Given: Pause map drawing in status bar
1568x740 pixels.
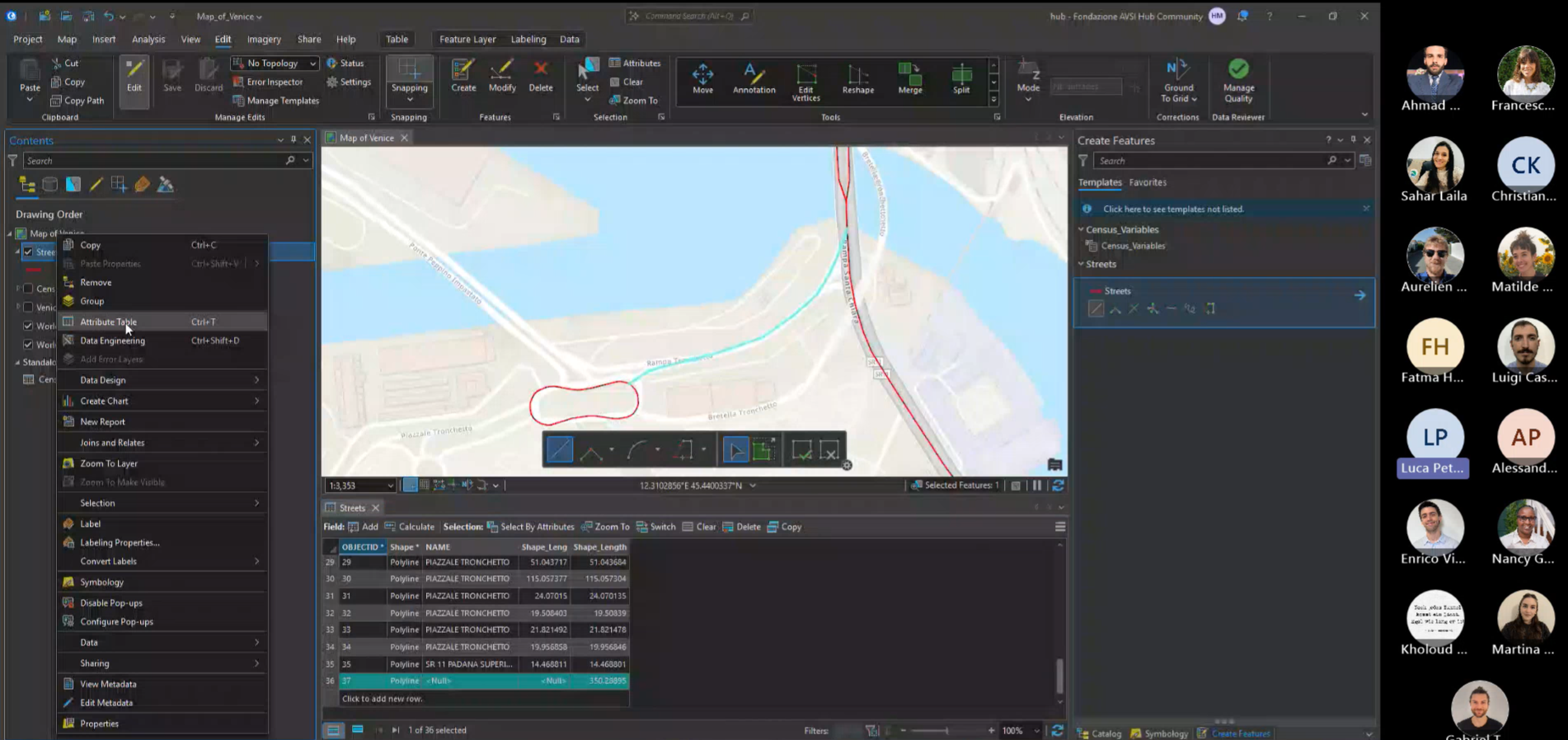Looking at the screenshot, I should pos(1037,485).
